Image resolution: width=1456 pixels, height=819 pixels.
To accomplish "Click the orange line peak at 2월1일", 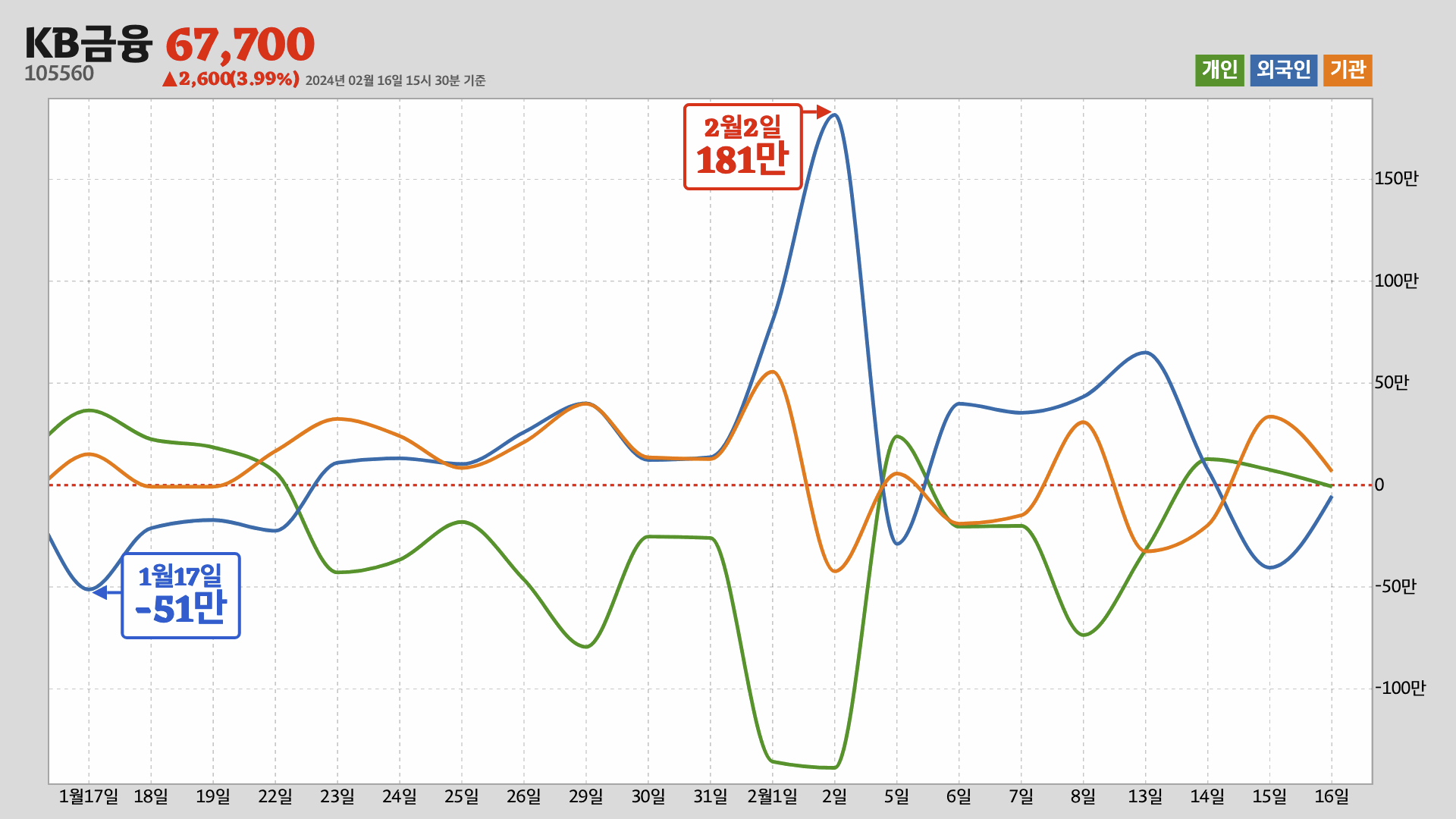I will (773, 372).
